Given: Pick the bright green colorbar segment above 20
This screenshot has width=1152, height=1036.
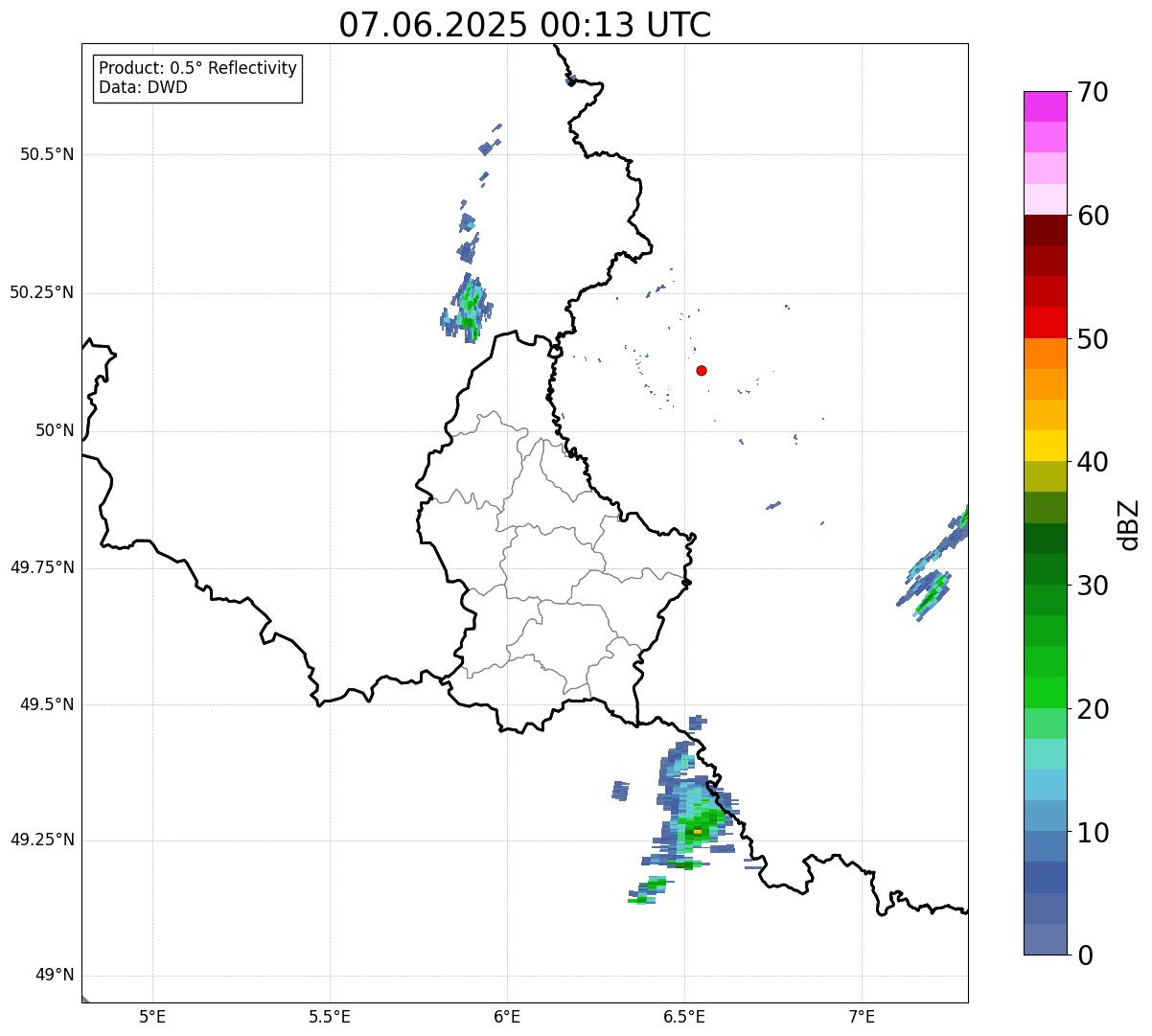Looking at the screenshot, I should [1046, 693].
